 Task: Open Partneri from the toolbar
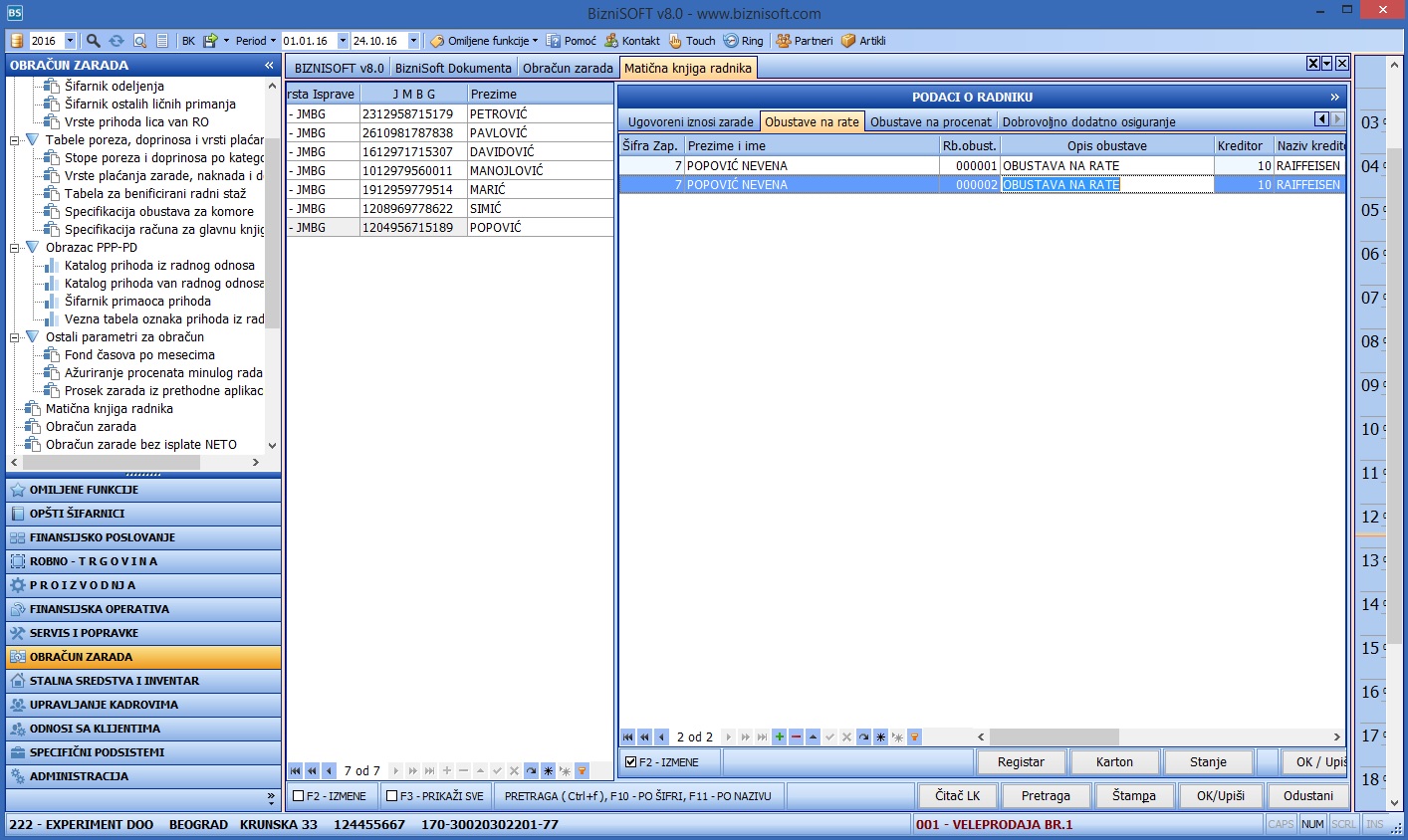click(x=804, y=41)
